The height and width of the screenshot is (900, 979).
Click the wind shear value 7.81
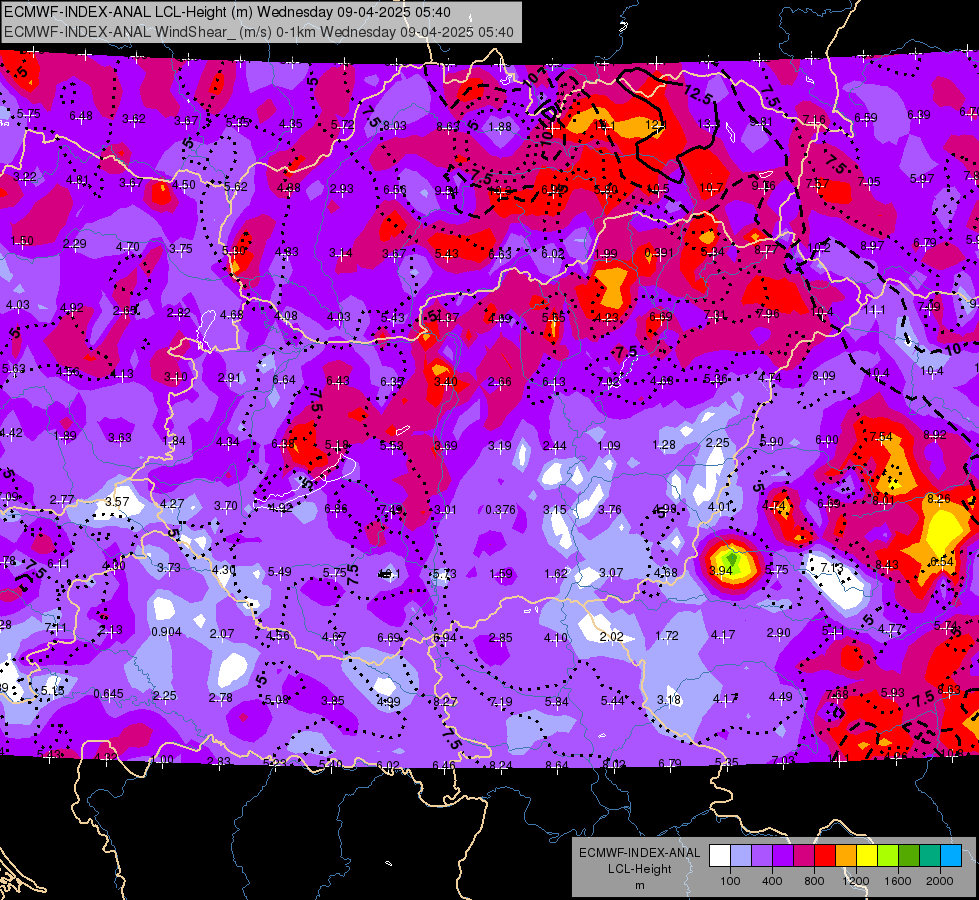(716, 315)
